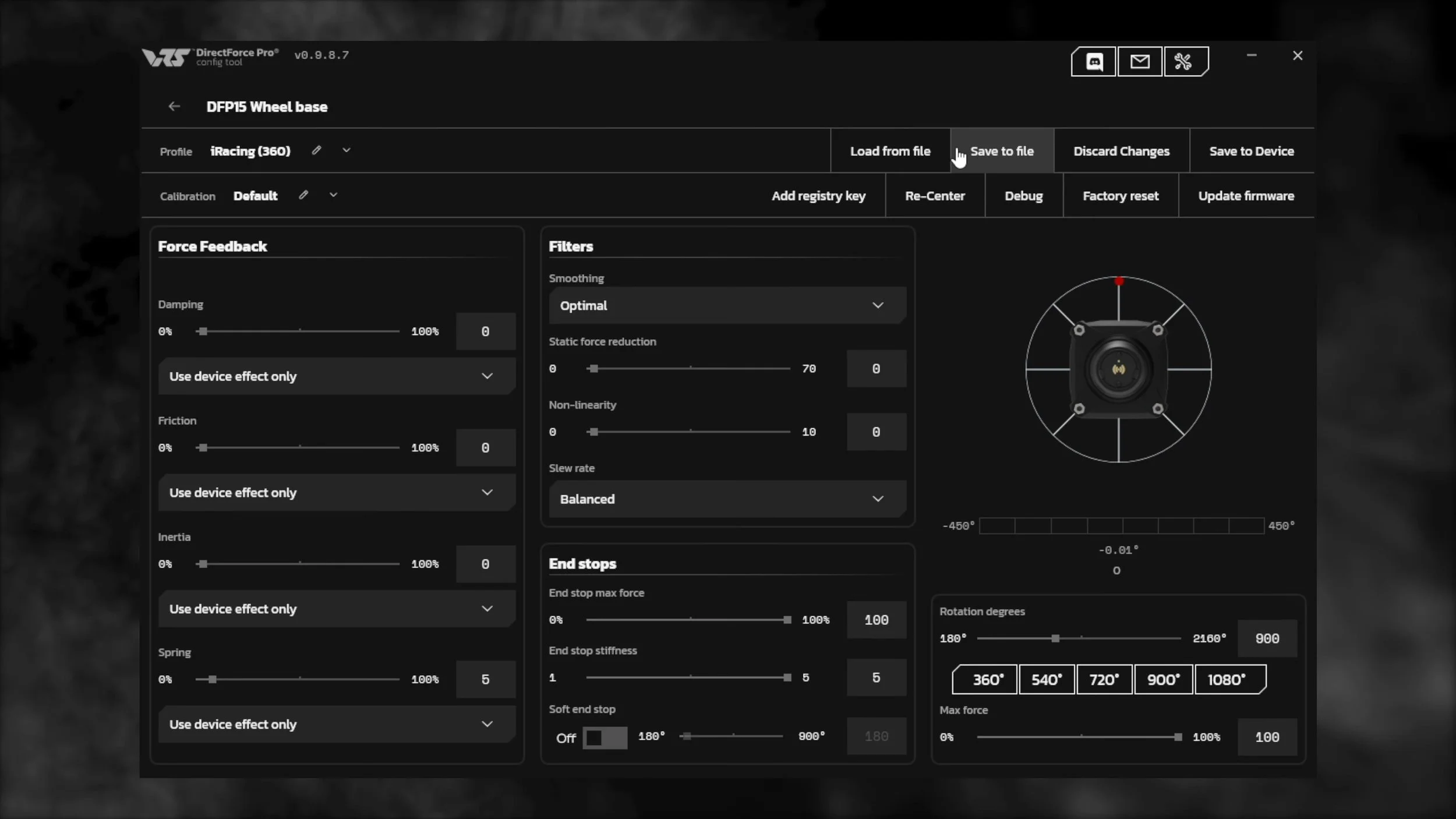Viewport: 1456px width, 819px height.
Task: Go back with the arrow icon
Action: pyautogui.click(x=174, y=106)
